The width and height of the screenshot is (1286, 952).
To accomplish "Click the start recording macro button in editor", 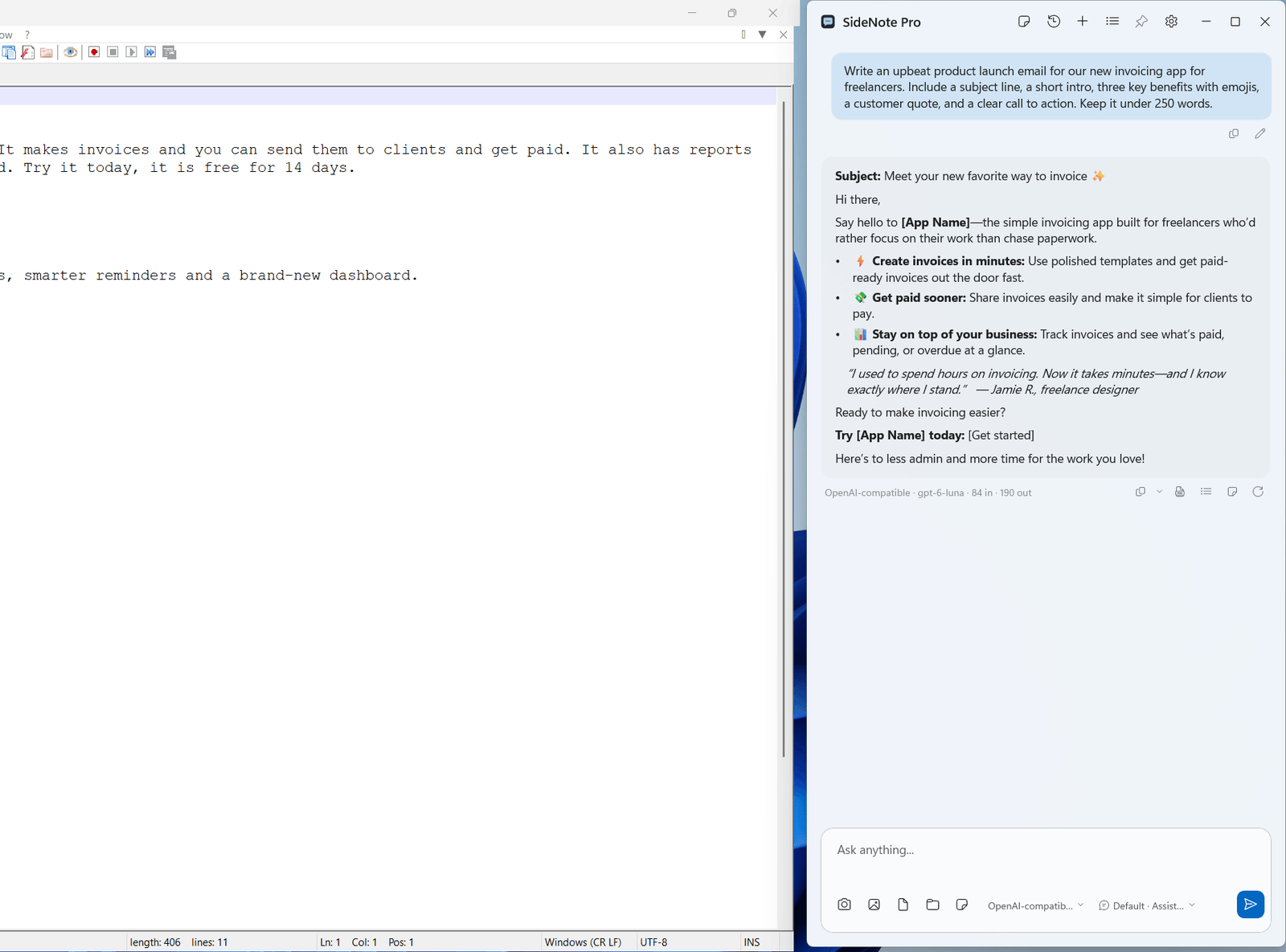I will tap(94, 52).
